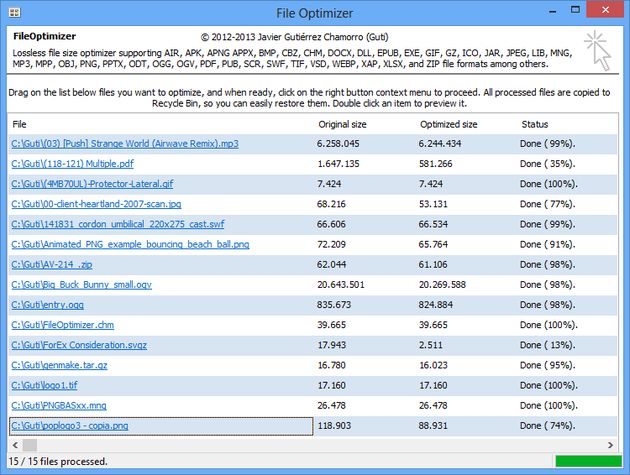The height and width of the screenshot is (475, 630).
Task: Select poplogo3 - copia.png file link
Action: coord(70,426)
